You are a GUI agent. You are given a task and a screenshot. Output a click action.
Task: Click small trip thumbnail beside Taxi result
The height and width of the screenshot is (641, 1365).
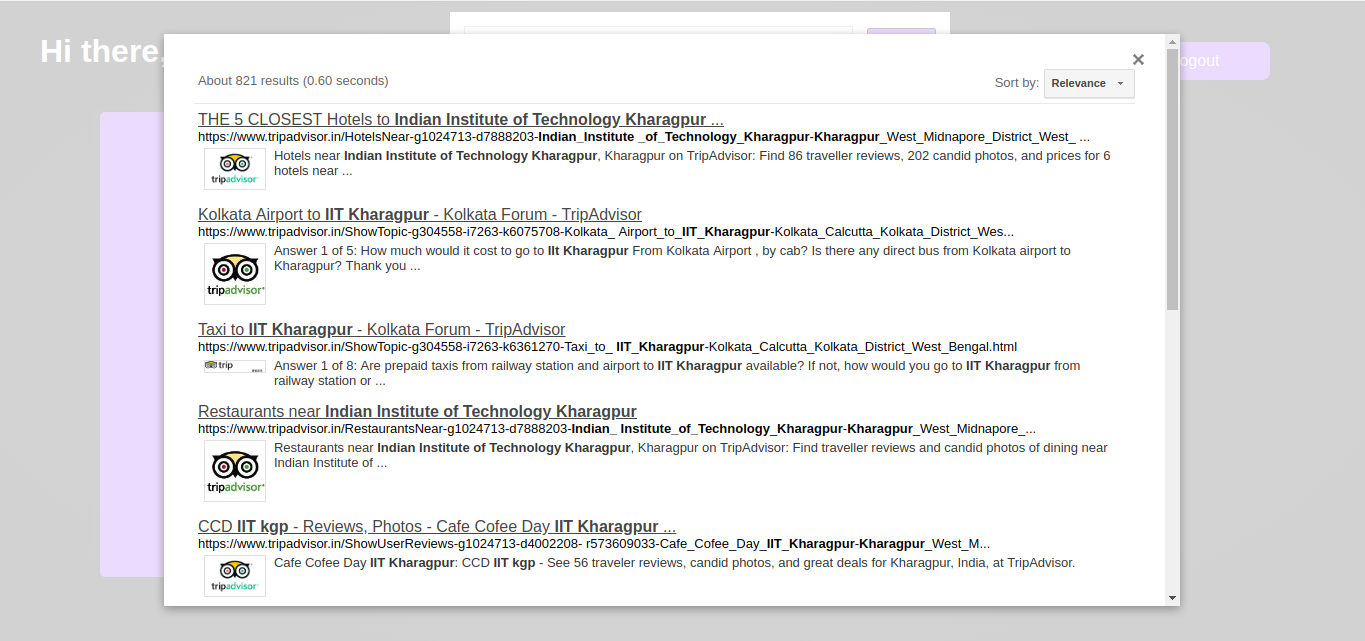pos(235,366)
